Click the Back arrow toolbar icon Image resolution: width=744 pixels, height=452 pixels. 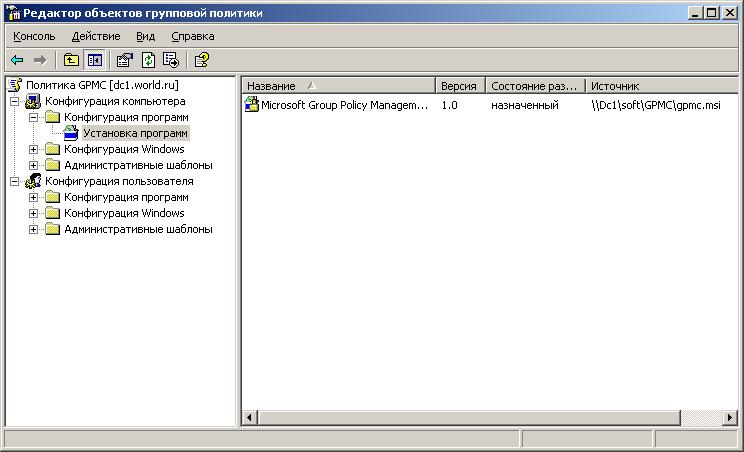[17, 60]
